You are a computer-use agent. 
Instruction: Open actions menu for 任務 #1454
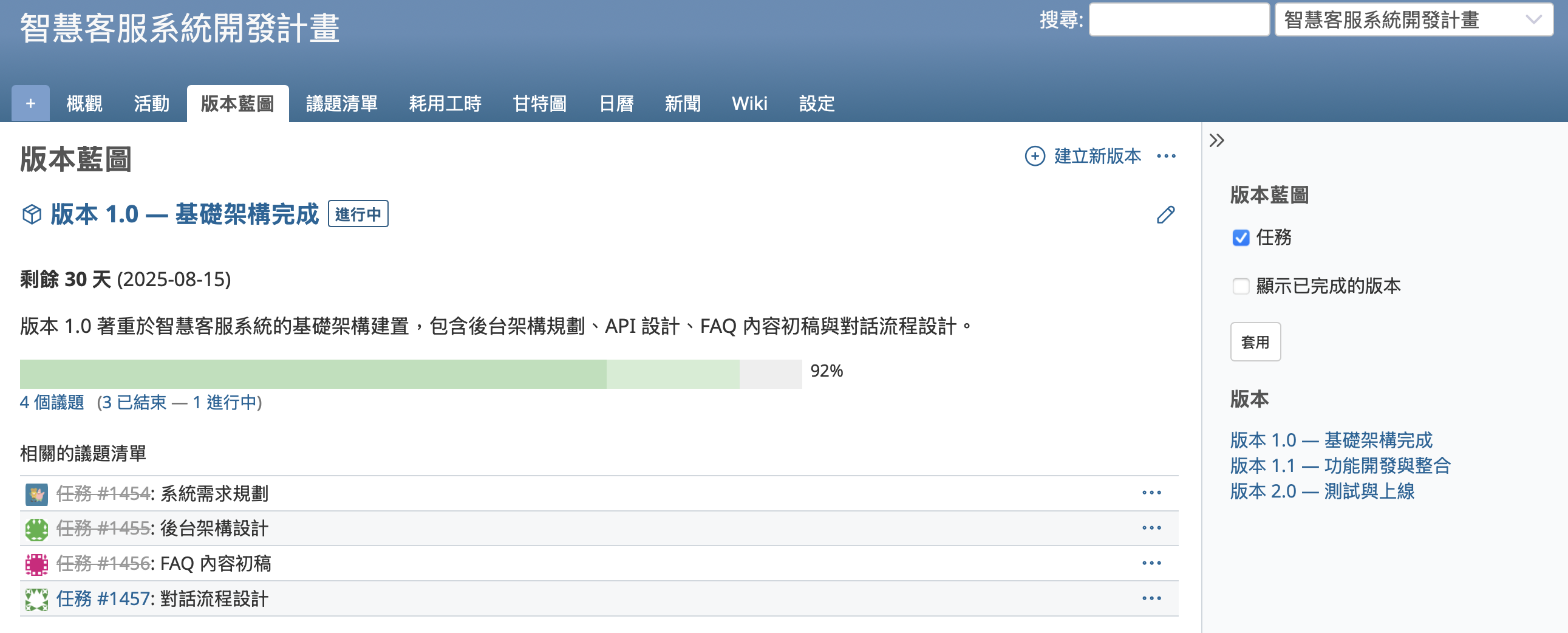click(1151, 493)
